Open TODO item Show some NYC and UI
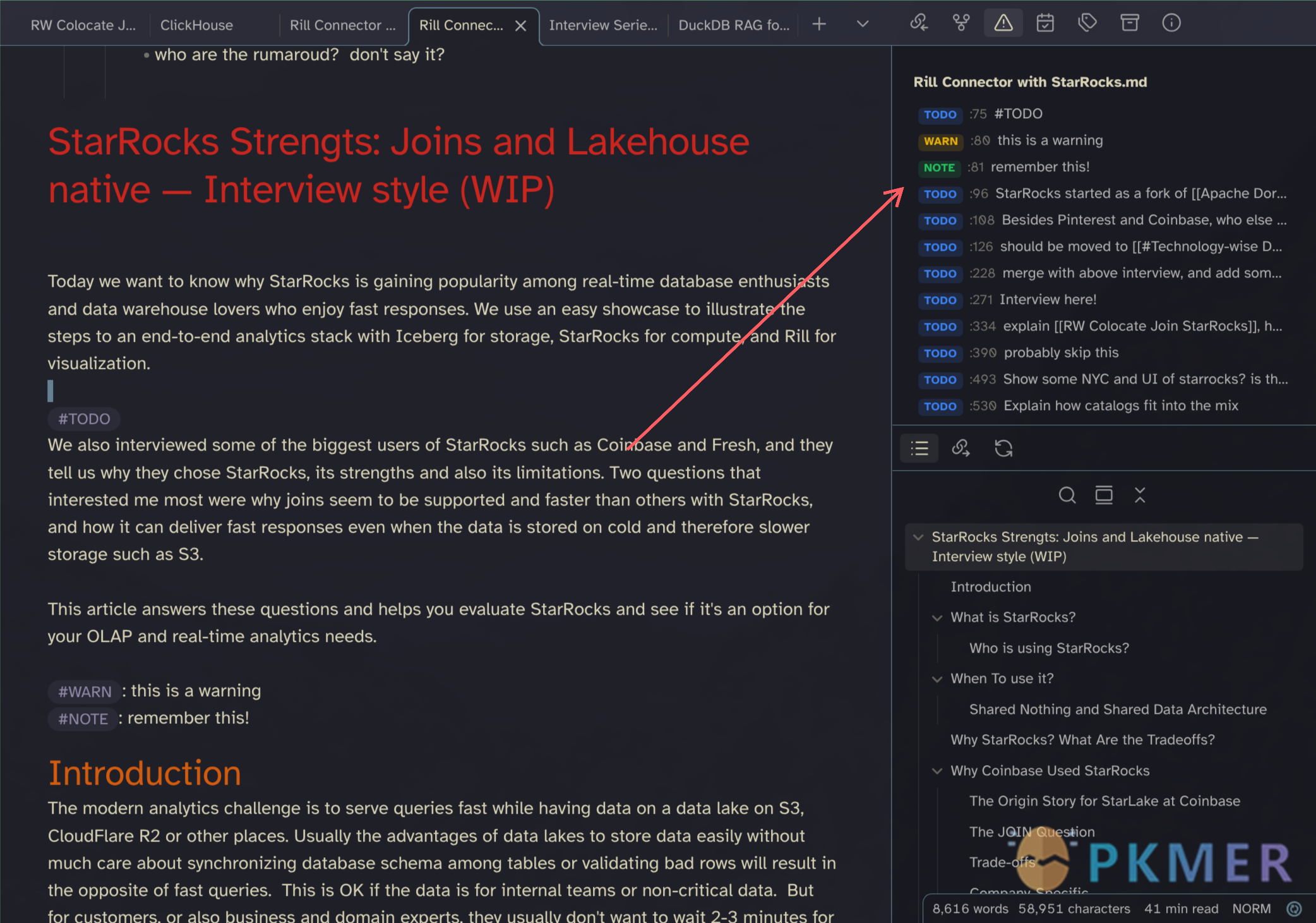Image resolution: width=1316 pixels, height=923 pixels. [1103, 380]
